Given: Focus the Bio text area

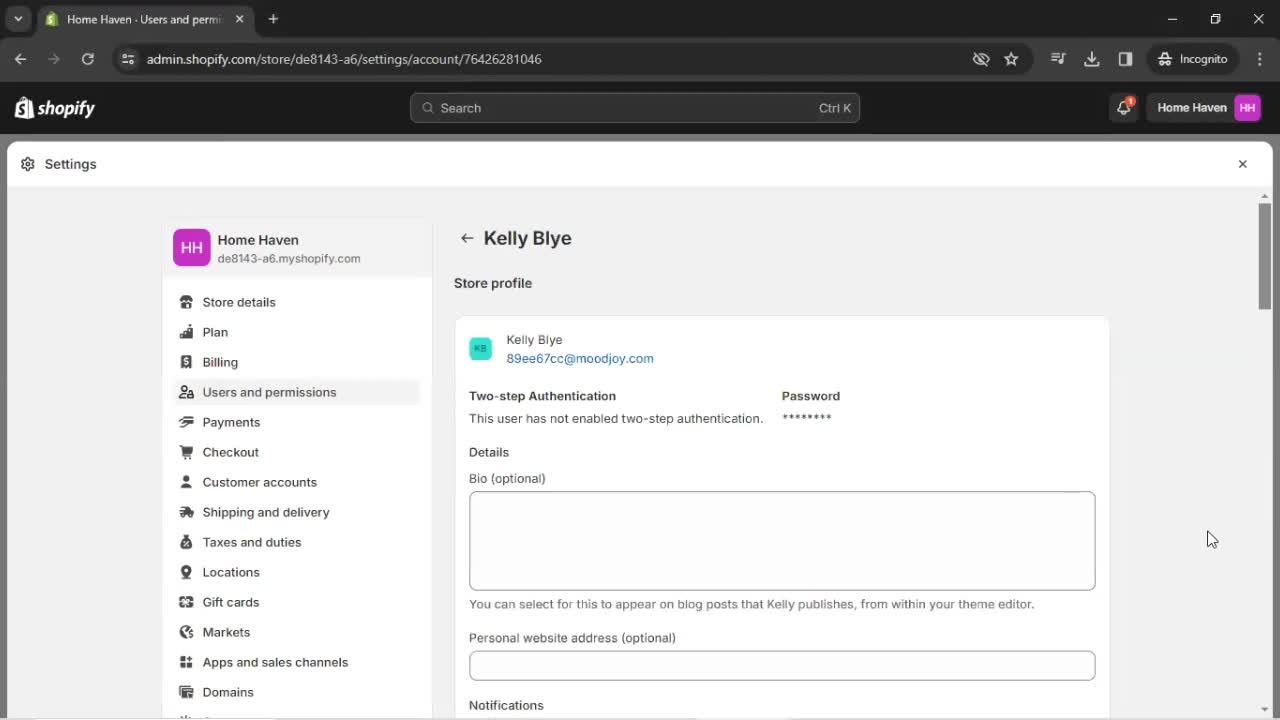Looking at the screenshot, I should (782, 540).
